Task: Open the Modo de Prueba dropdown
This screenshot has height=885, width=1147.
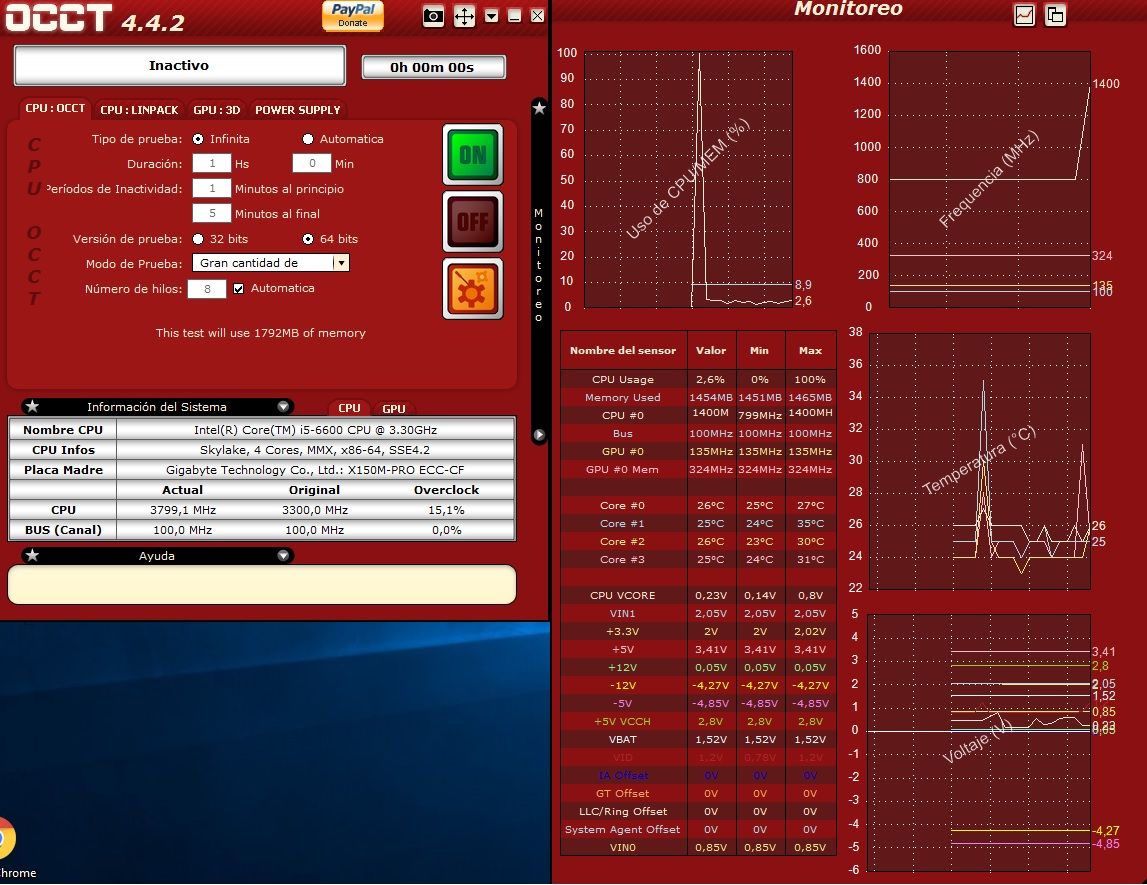Action: point(340,263)
